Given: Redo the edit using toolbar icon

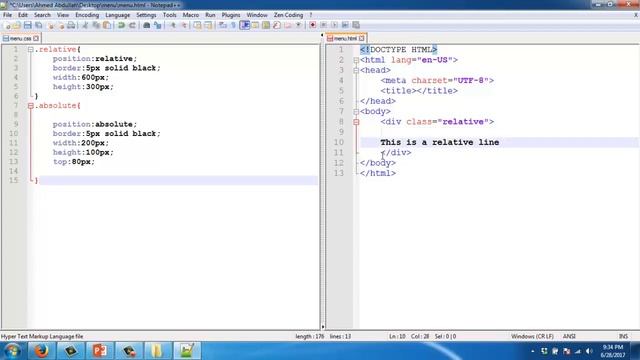Looking at the screenshot, I should pyautogui.click(x=132, y=25).
